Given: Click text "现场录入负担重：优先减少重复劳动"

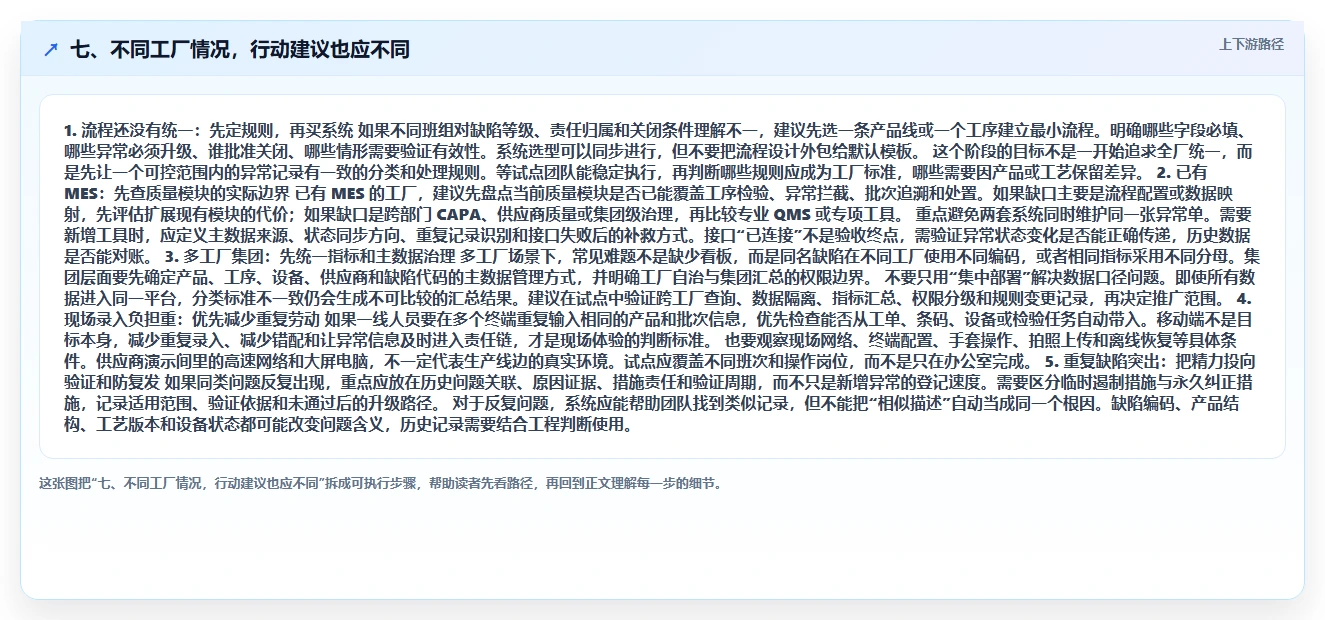Looking at the screenshot, I should 192,319.
